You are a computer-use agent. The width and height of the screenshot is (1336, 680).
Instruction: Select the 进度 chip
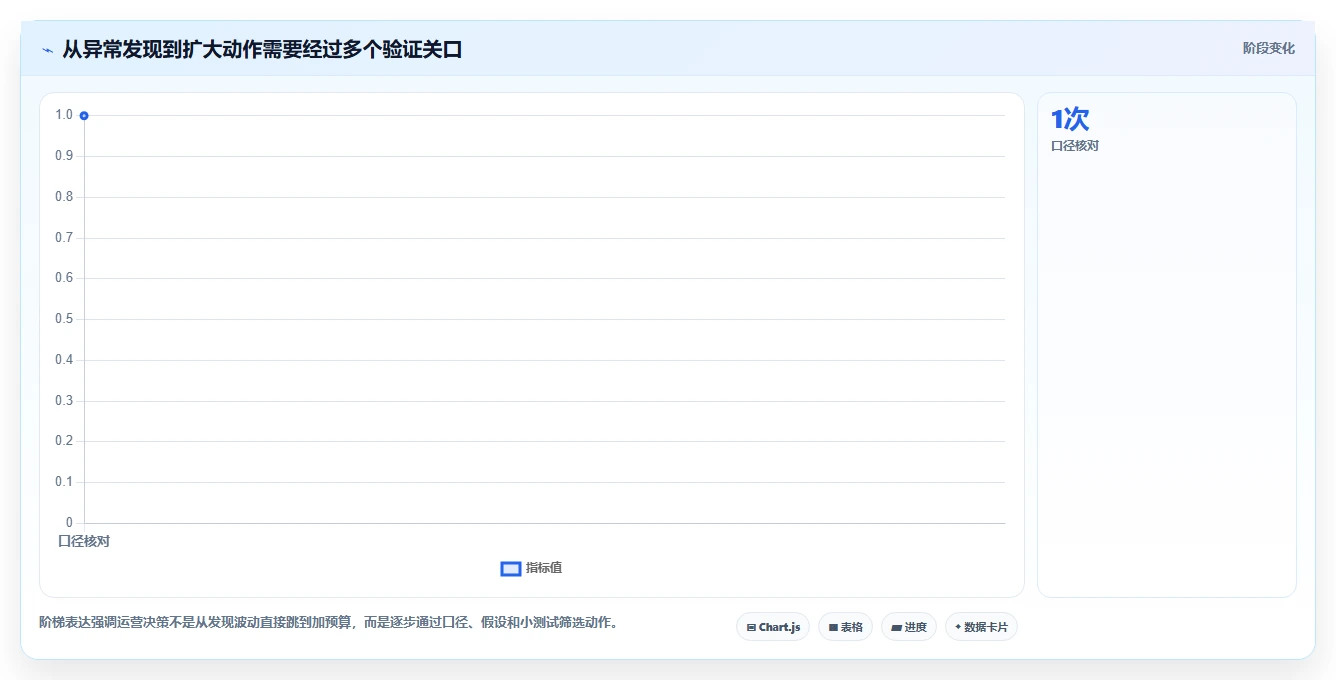click(909, 627)
